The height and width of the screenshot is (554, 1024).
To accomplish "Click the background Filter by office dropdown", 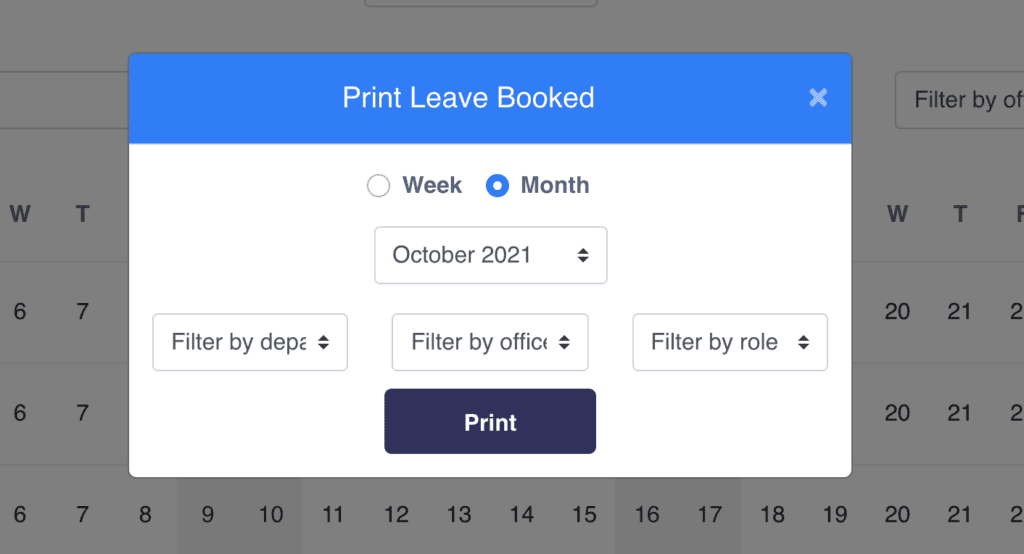I will coord(960,100).
